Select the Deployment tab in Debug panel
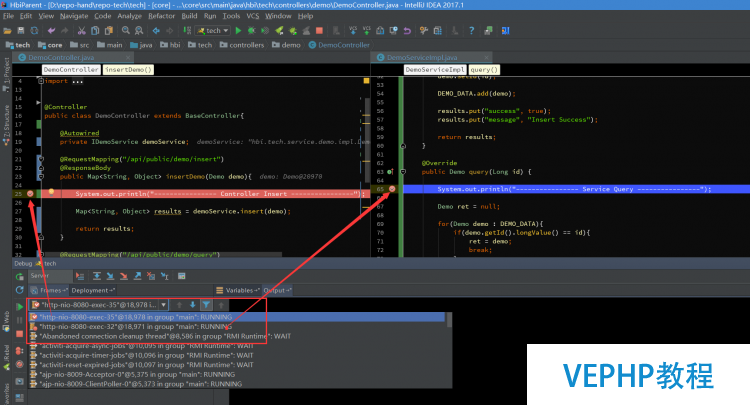 [x=93, y=290]
